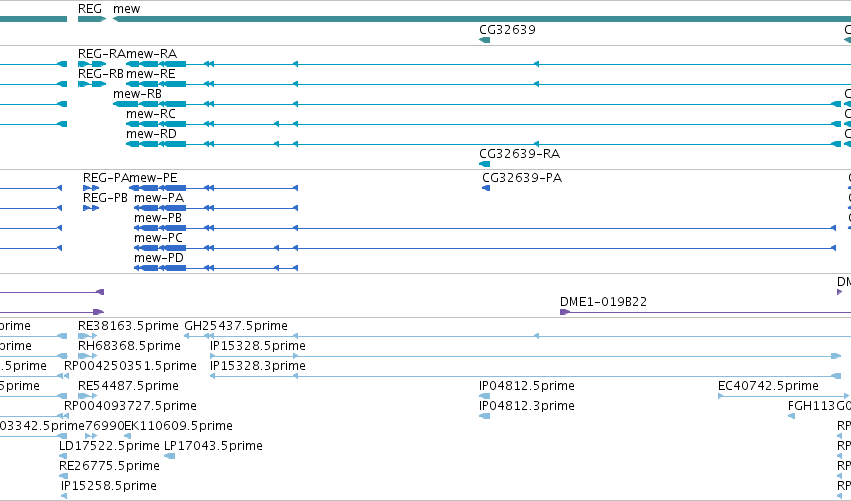This screenshot has height=501, width=851.
Task: Select the mew-PD protein label
Action: pyautogui.click(x=159, y=258)
